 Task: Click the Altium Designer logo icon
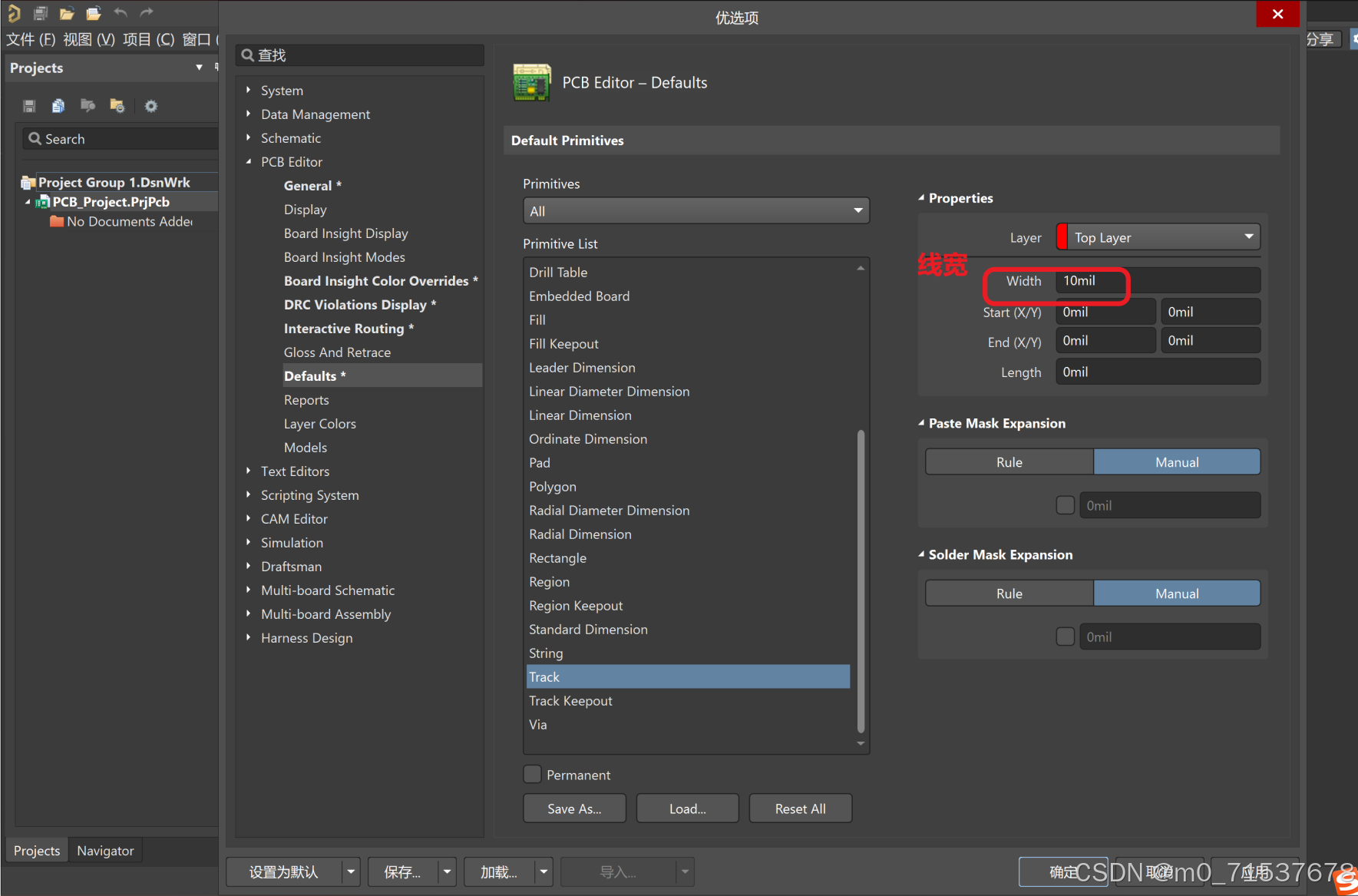[14, 13]
